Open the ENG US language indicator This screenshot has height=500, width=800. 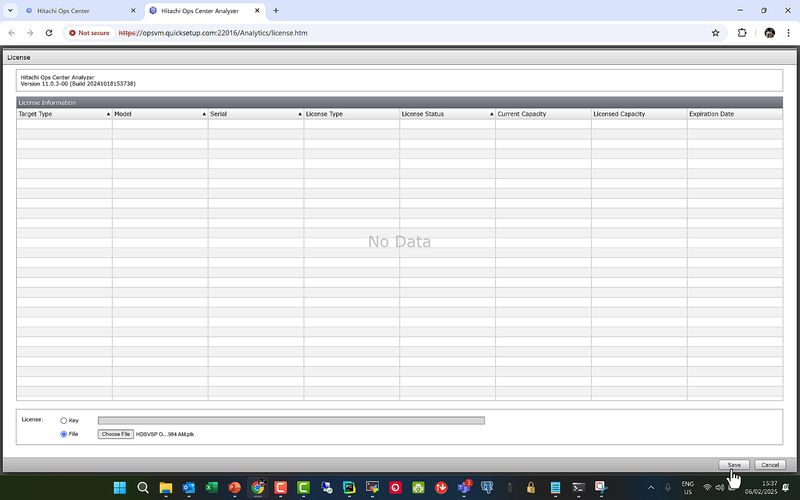tap(688, 488)
